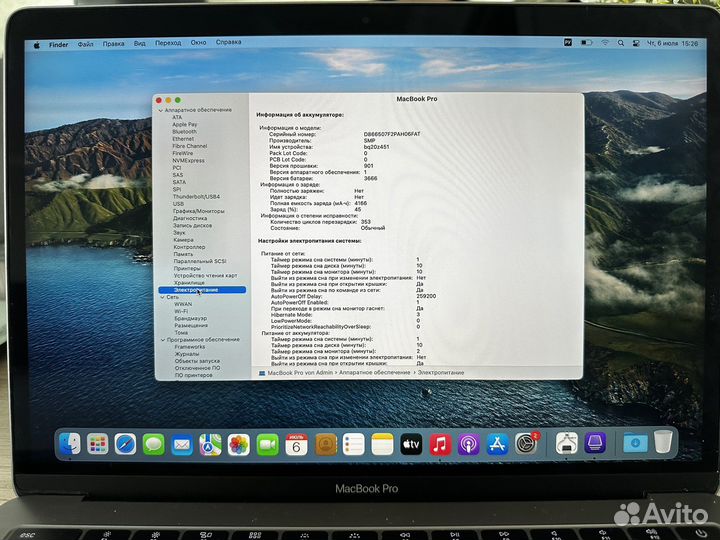Select the highlighted Электропитание row
Viewport: 720px width, 540px height.
202,290
